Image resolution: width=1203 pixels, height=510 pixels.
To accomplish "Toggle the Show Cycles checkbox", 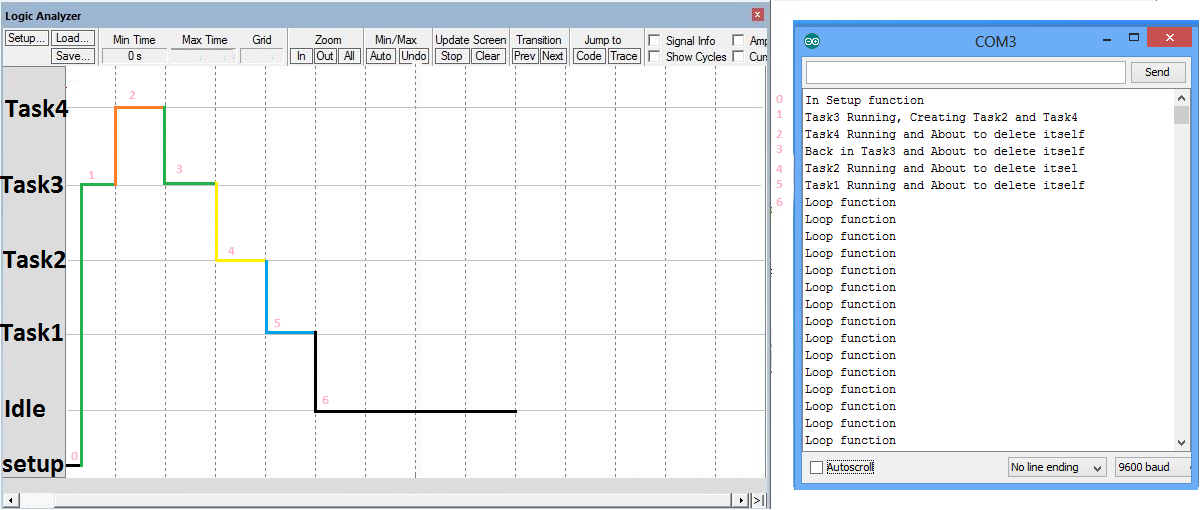I will tap(654, 57).
